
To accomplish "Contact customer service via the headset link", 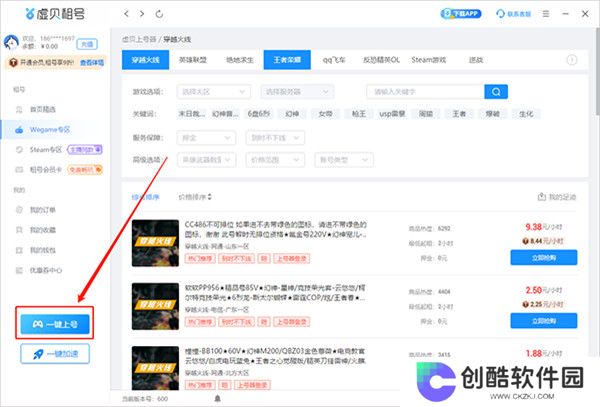I will pos(513,14).
